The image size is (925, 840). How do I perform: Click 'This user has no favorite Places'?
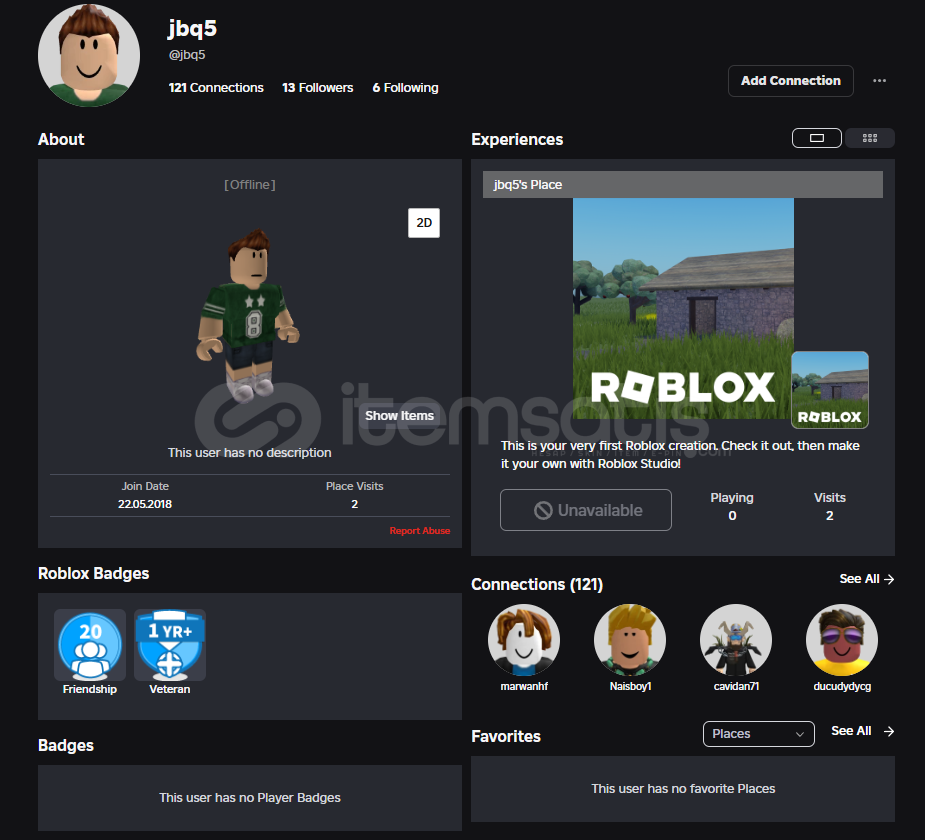(683, 789)
